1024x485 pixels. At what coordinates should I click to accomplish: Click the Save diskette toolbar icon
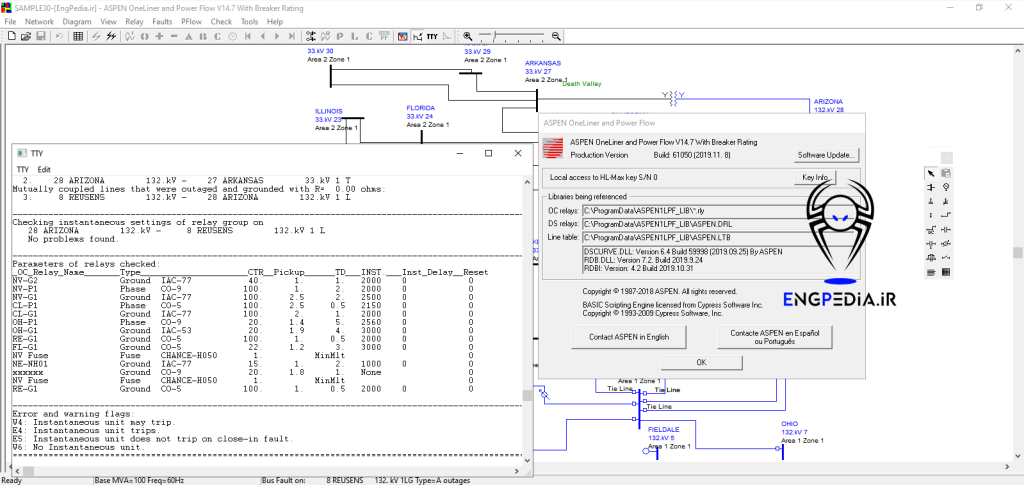coord(43,36)
